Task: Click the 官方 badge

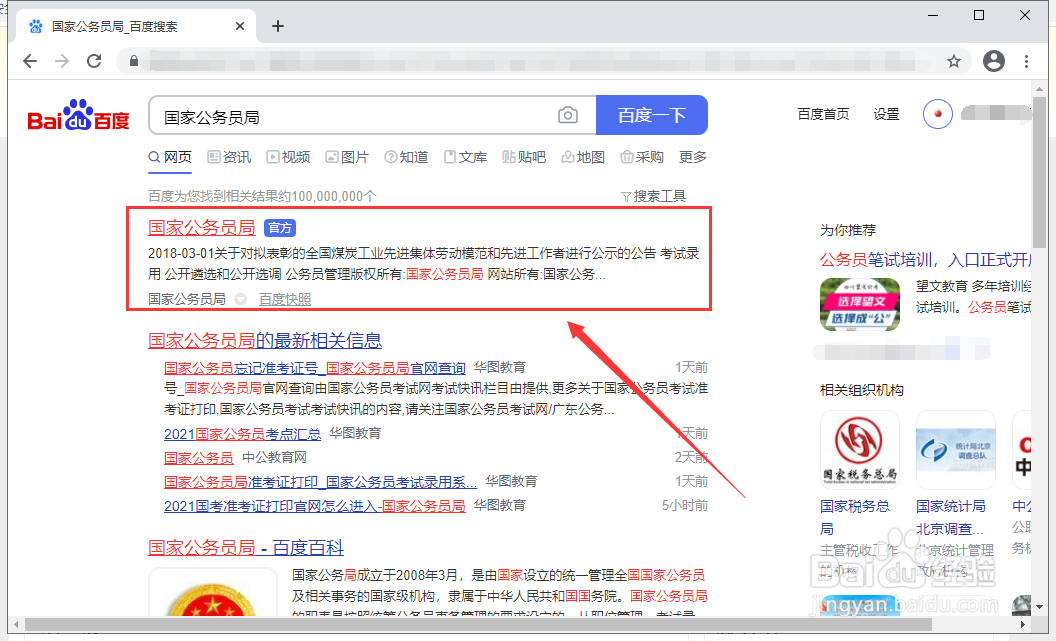Action: [280, 228]
